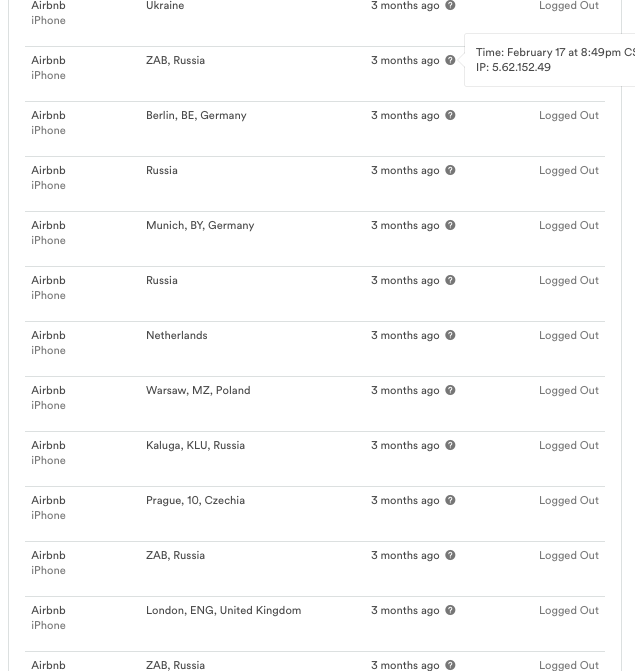Click Logged Out status for Berlin session
635x671 pixels.
(568, 116)
